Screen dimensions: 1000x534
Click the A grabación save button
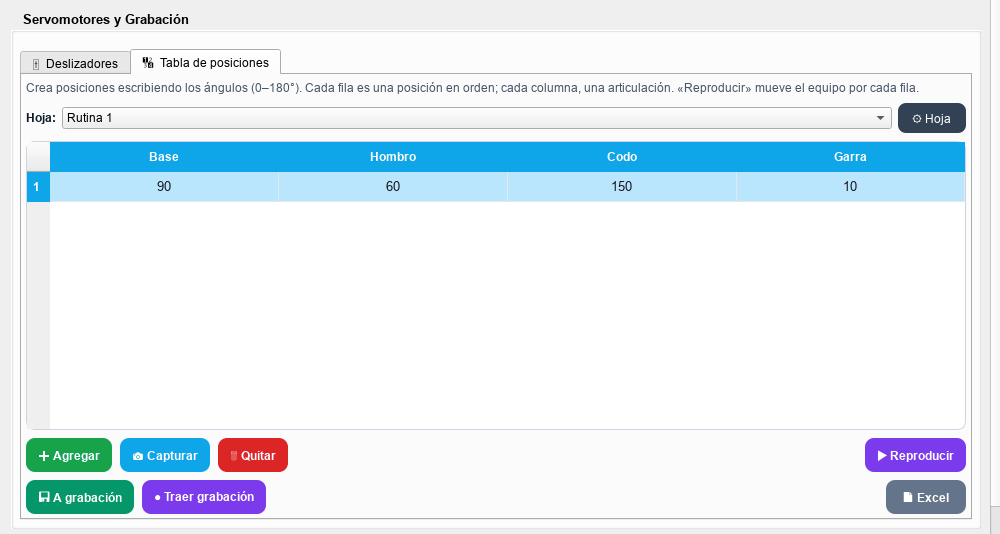[x=80, y=497]
